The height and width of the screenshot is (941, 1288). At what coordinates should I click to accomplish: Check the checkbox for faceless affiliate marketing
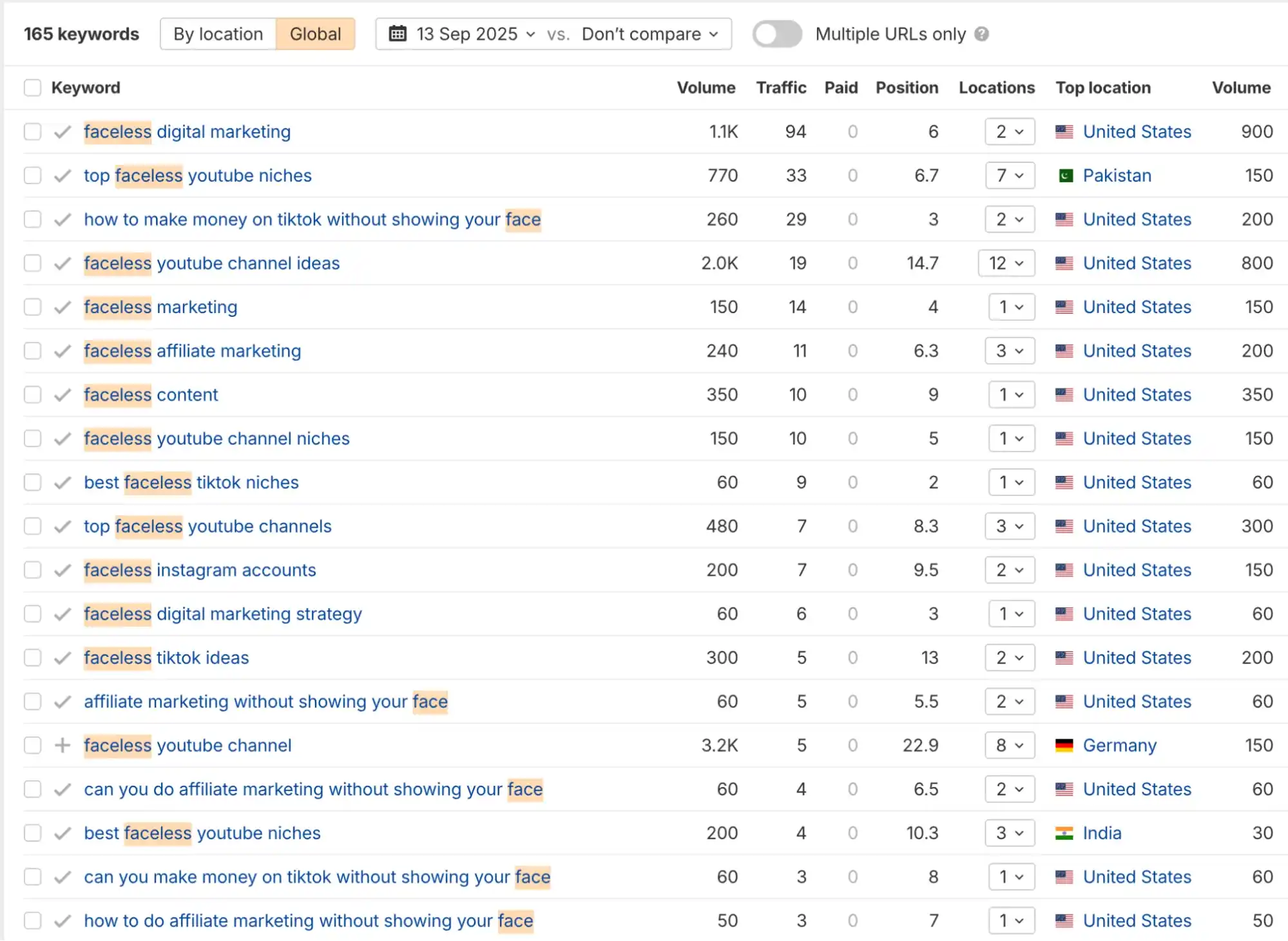click(x=32, y=351)
